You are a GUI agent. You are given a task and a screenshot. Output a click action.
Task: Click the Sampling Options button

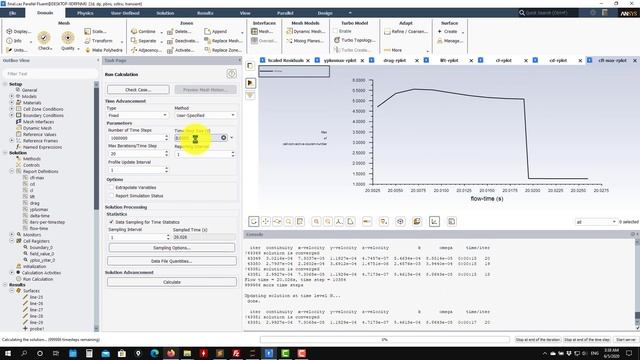click(x=172, y=248)
